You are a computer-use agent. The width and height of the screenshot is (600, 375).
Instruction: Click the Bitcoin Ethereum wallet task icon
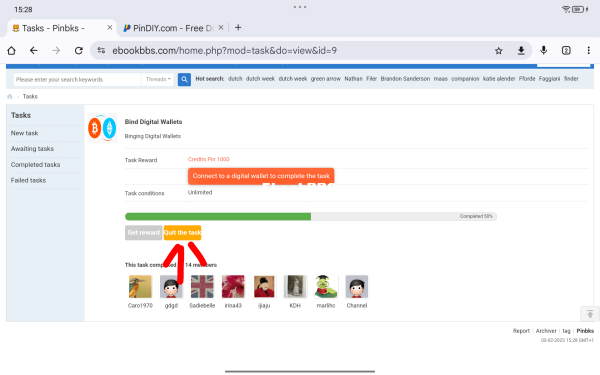(x=102, y=128)
